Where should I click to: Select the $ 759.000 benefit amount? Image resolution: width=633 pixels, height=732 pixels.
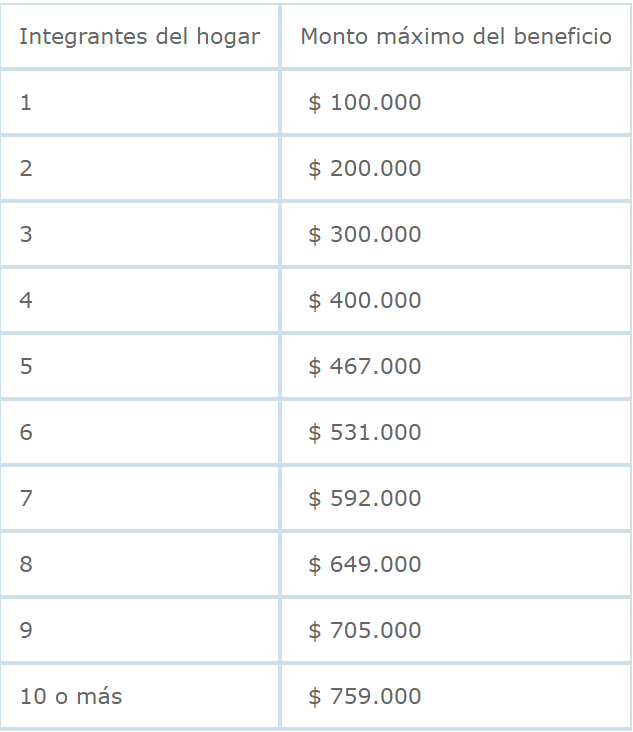[x=365, y=697]
